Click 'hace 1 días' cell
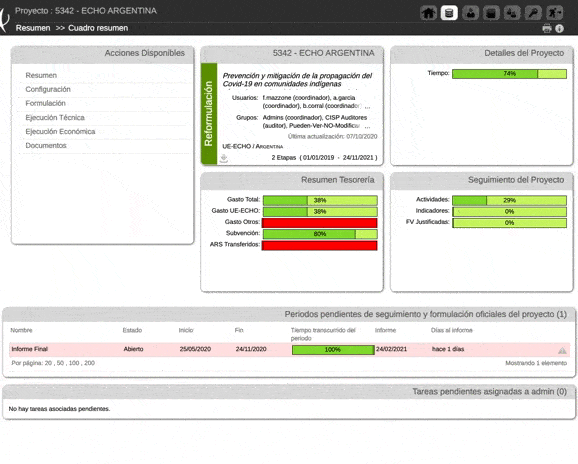This screenshot has width=578, height=464. (x=448, y=349)
